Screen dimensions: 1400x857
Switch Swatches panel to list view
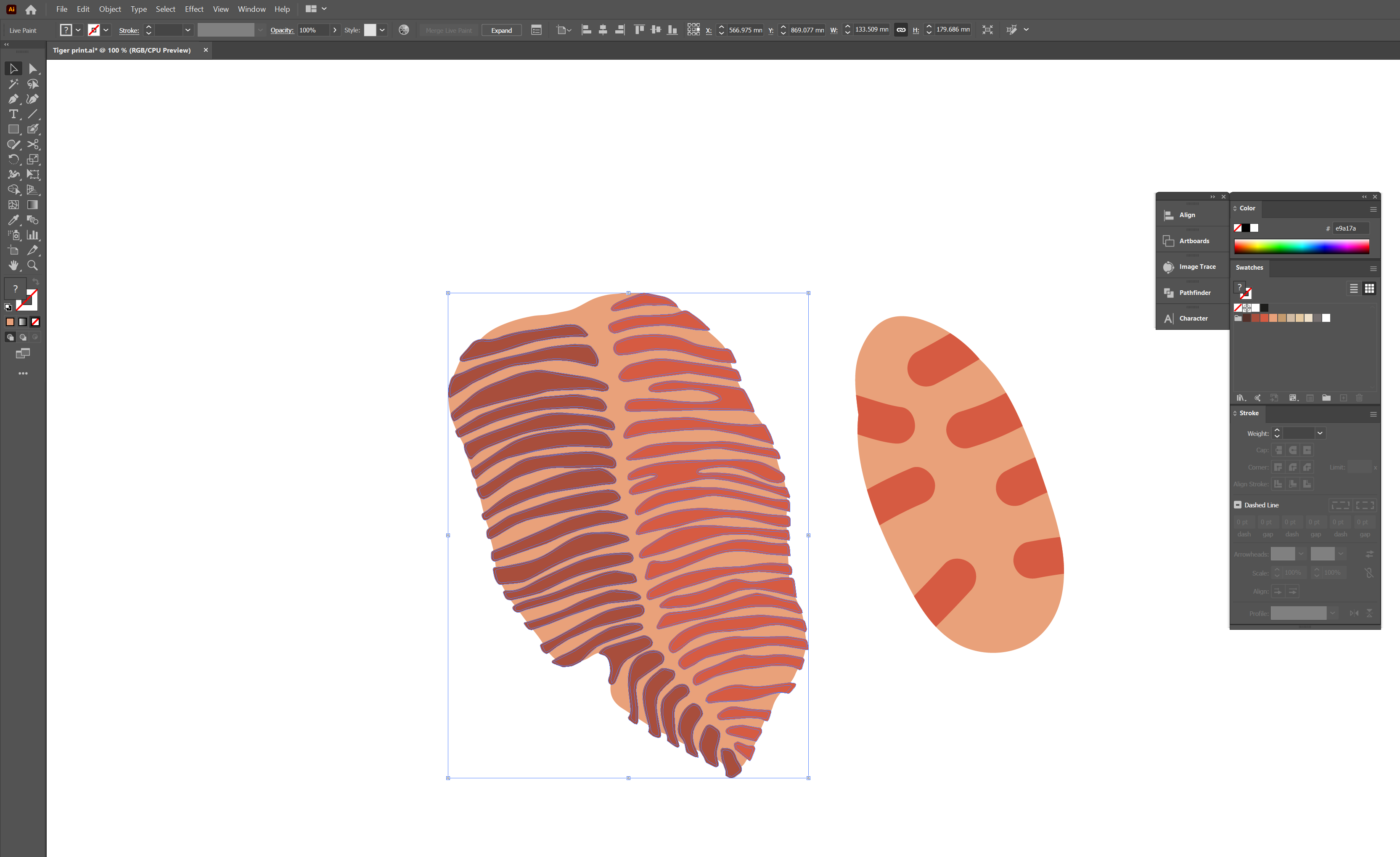pyautogui.click(x=1354, y=288)
